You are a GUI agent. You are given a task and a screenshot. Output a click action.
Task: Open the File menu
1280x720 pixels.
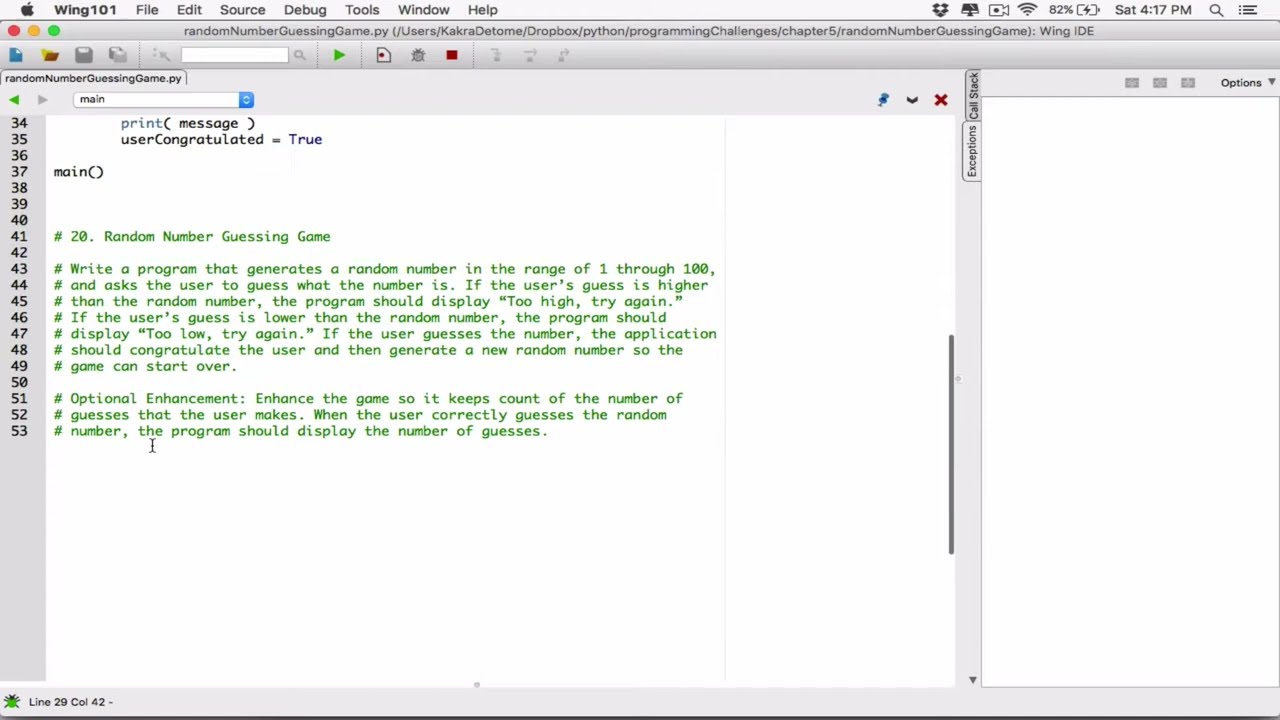tap(147, 10)
